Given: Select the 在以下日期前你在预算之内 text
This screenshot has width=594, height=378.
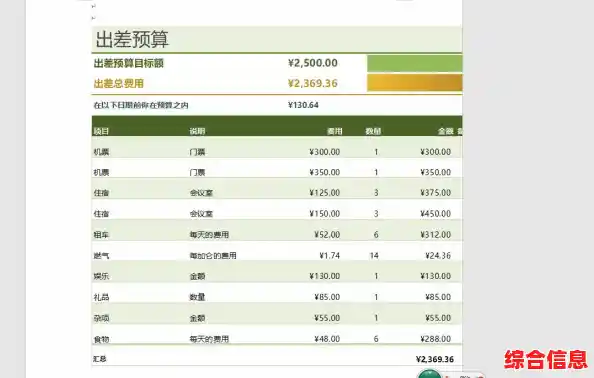Looking at the screenshot, I should tap(141, 105).
